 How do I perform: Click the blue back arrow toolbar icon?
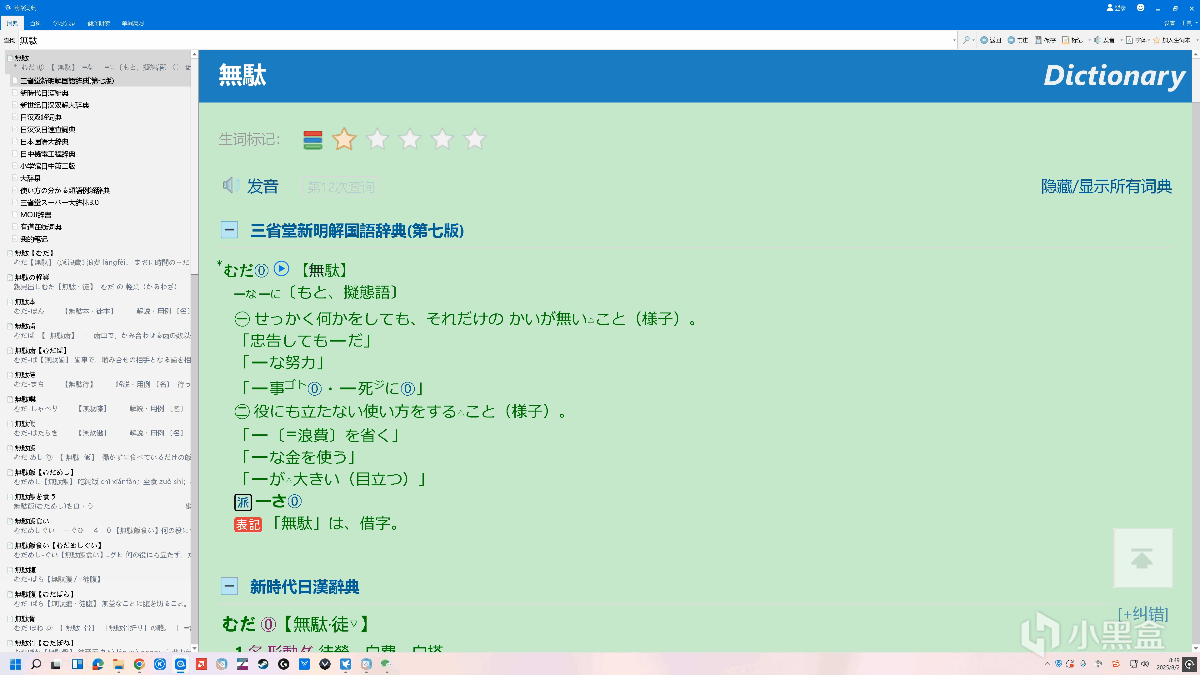(x=984, y=40)
